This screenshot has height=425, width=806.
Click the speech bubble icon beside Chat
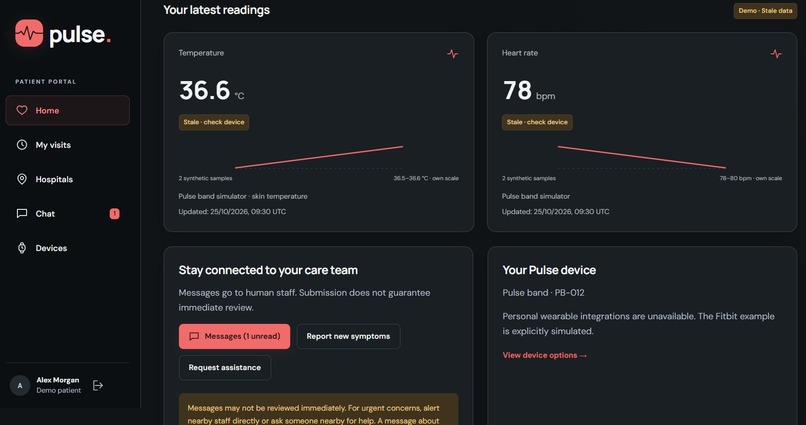click(x=22, y=213)
